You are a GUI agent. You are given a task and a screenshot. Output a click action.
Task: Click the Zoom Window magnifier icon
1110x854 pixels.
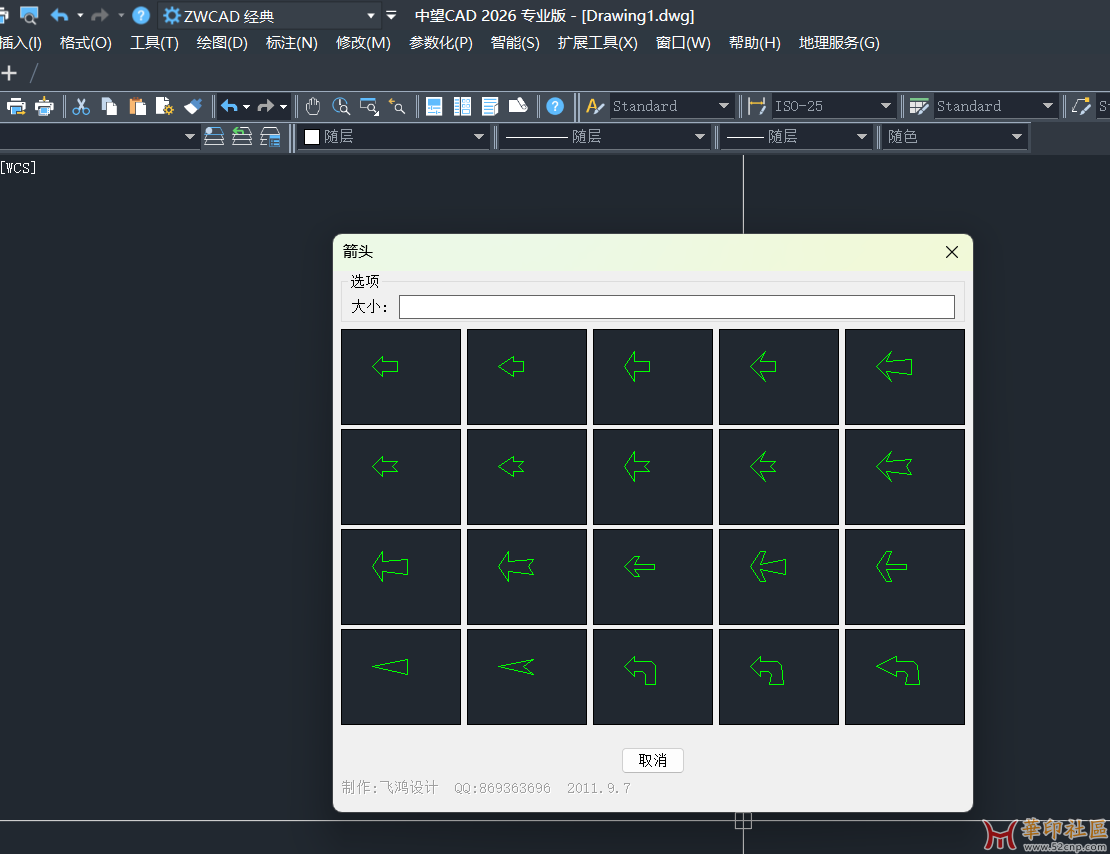[x=369, y=106]
